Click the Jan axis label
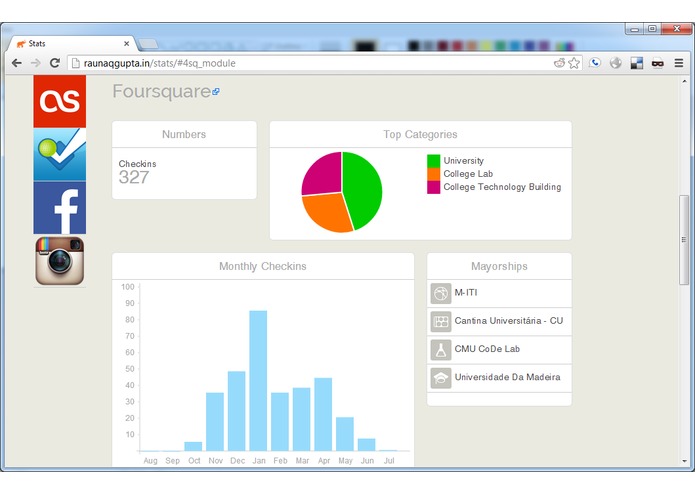Image resolution: width=695 pixels, height=494 pixels. [259, 461]
